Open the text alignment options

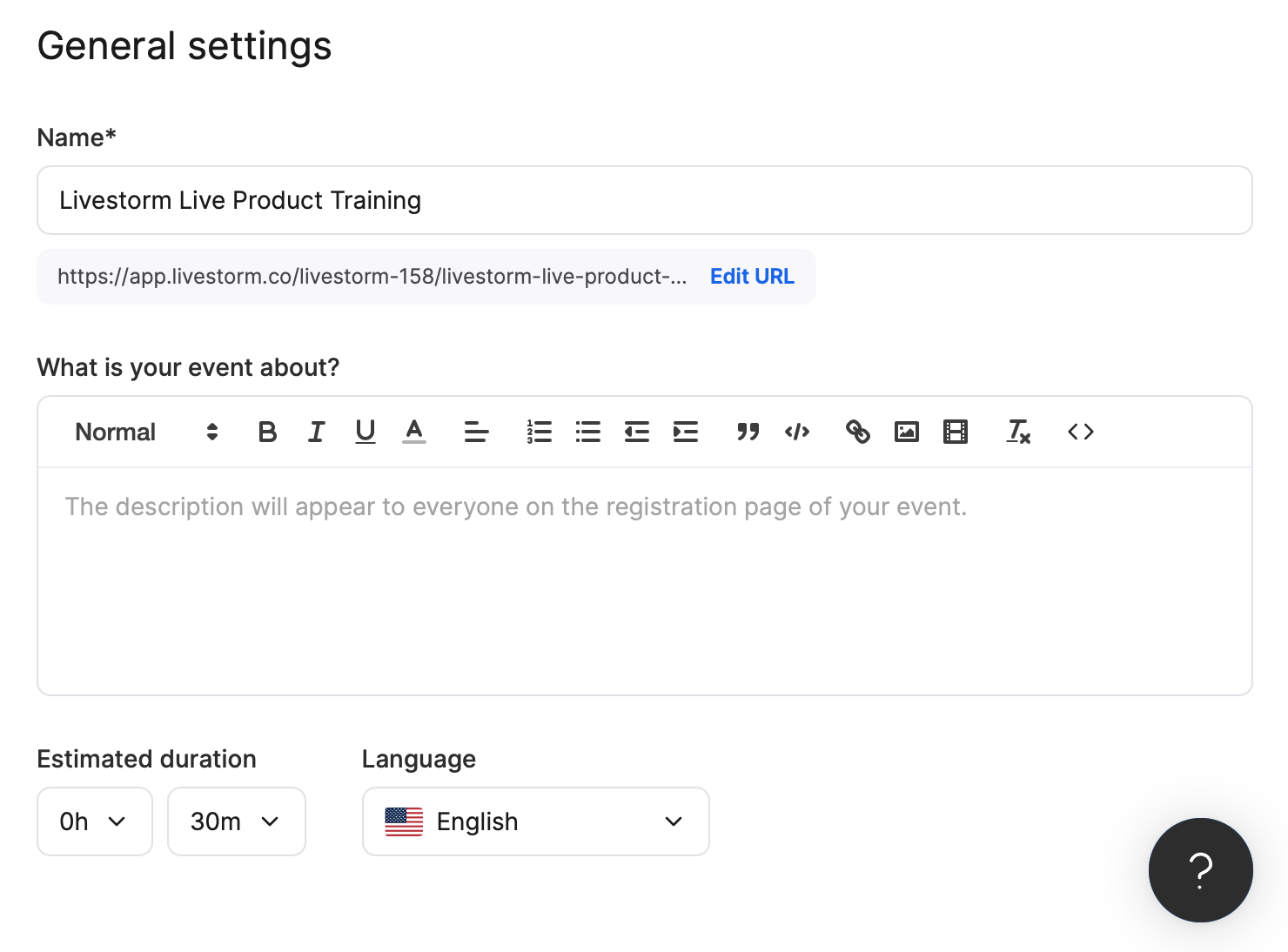(x=476, y=432)
